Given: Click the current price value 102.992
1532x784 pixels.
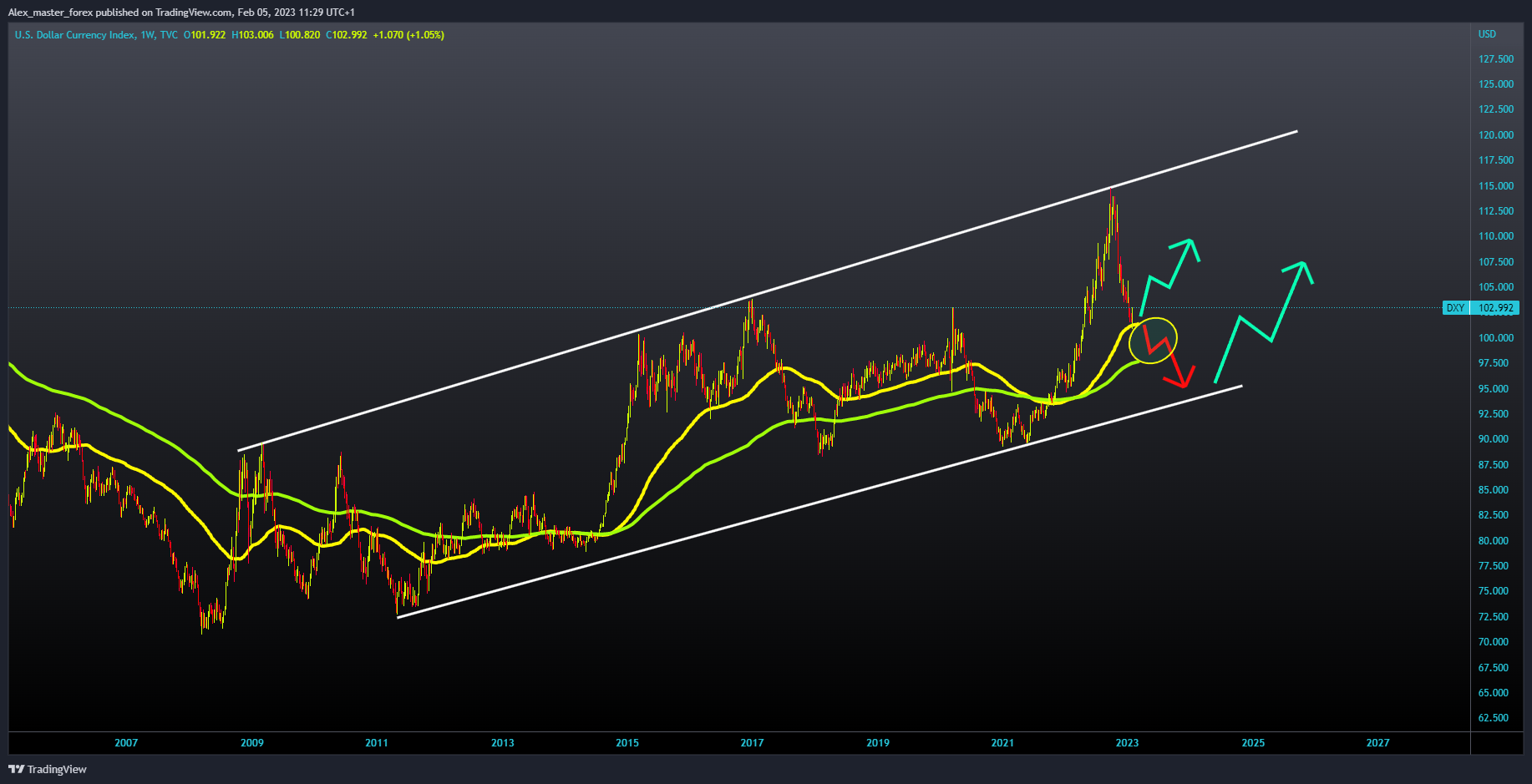Looking at the screenshot, I should pyautogui.click(x=1495, y=308).
